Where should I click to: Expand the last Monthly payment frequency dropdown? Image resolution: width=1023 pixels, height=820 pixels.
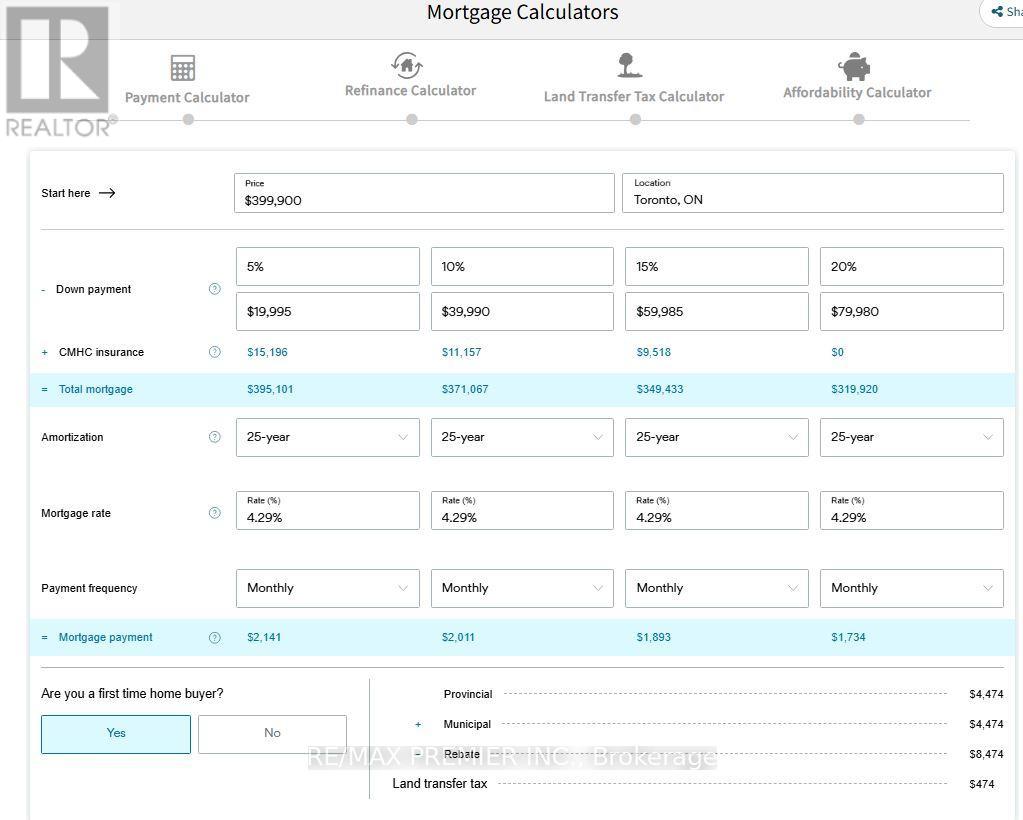pyautogui.click(x=911, y=588)
